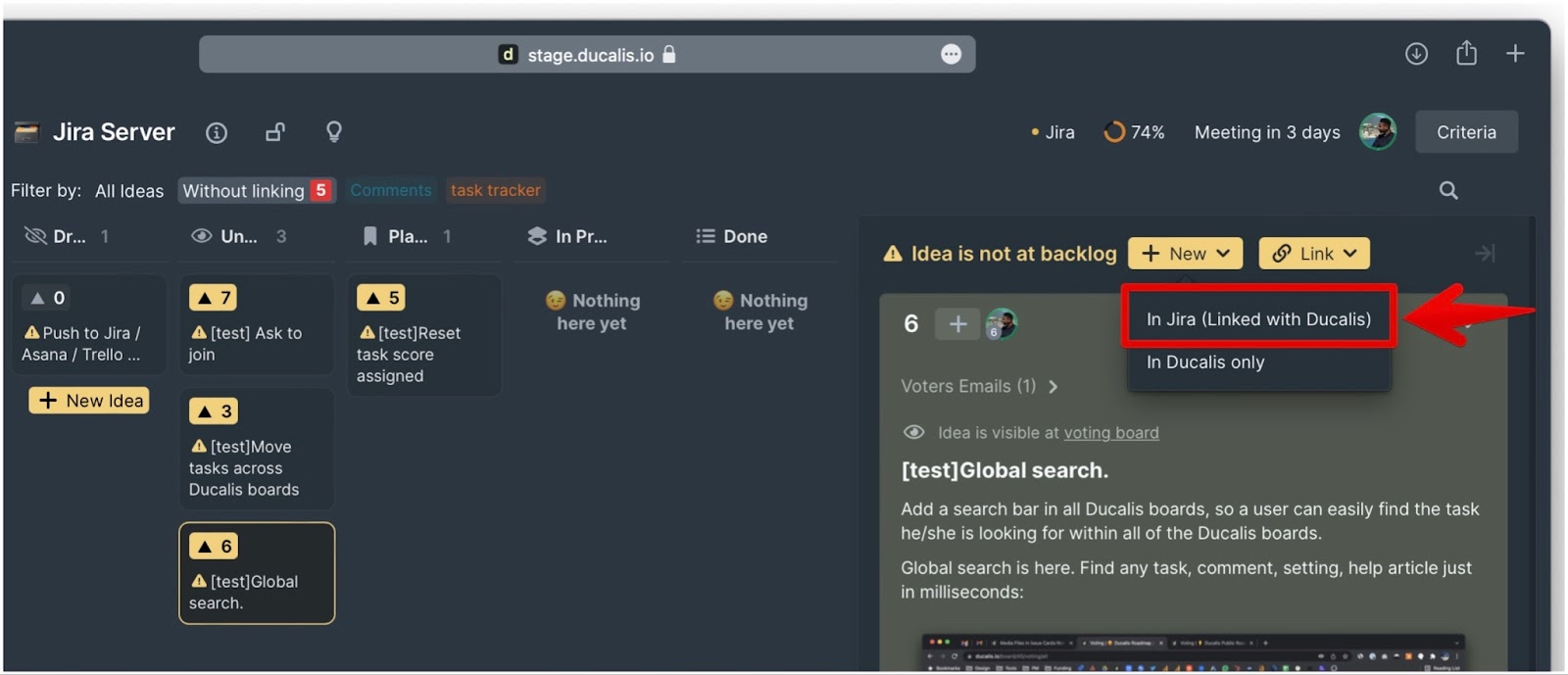The width and height of the screenshot is (1568, 675).
Task: Click the voter avatar beside vote count
Action: pyautogui.click(x=1001, y=323)
